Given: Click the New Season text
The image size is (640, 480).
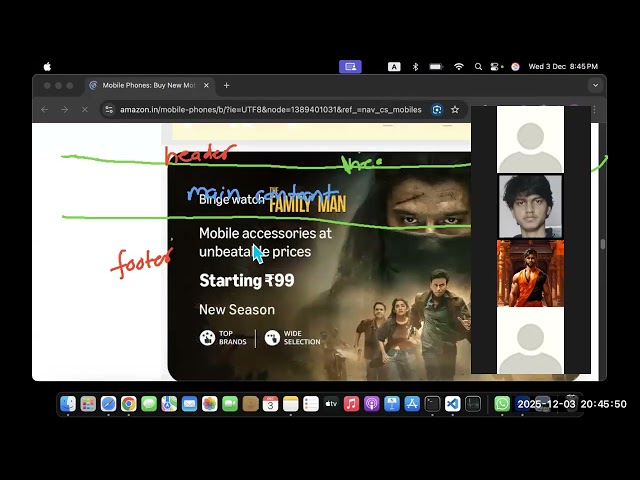Looking at the screenshot, I should [237, 309].
